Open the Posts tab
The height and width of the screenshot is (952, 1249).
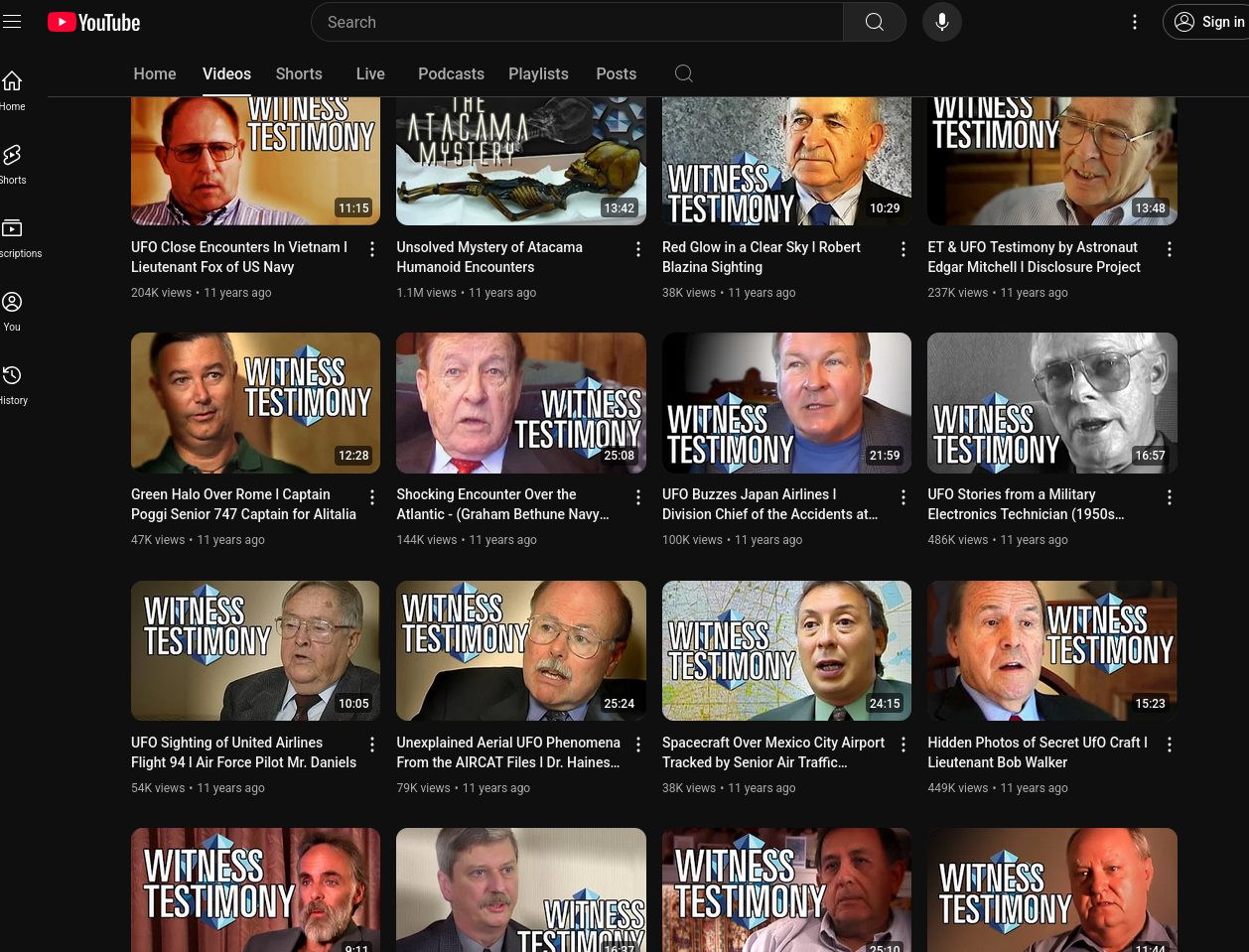click(x=616, y=73)
